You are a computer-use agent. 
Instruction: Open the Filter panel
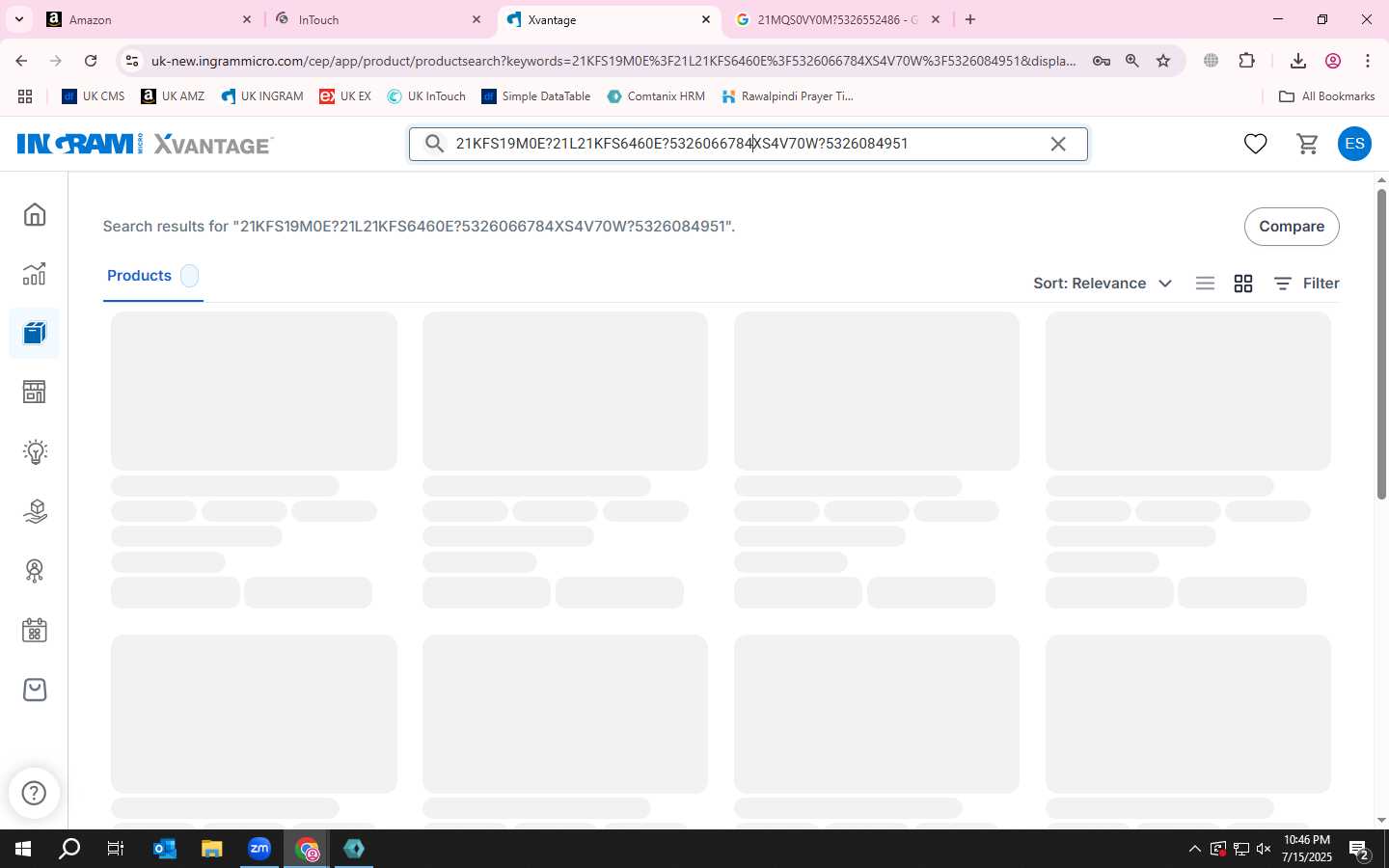[1306, 284]
